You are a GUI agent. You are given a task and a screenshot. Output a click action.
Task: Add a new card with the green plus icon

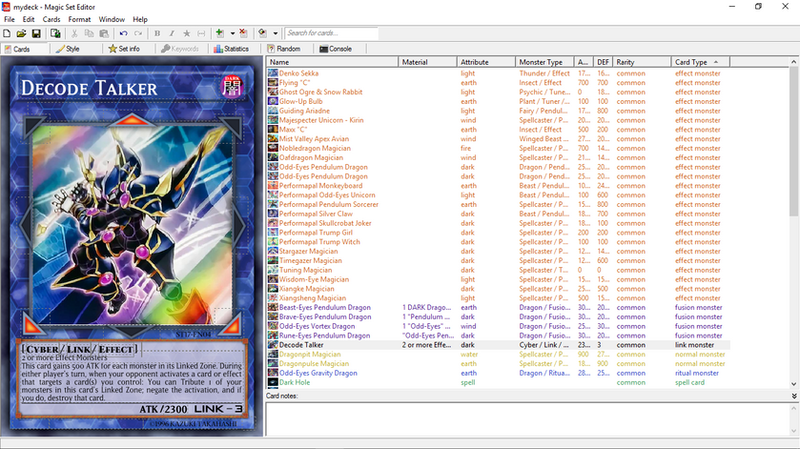220,34
